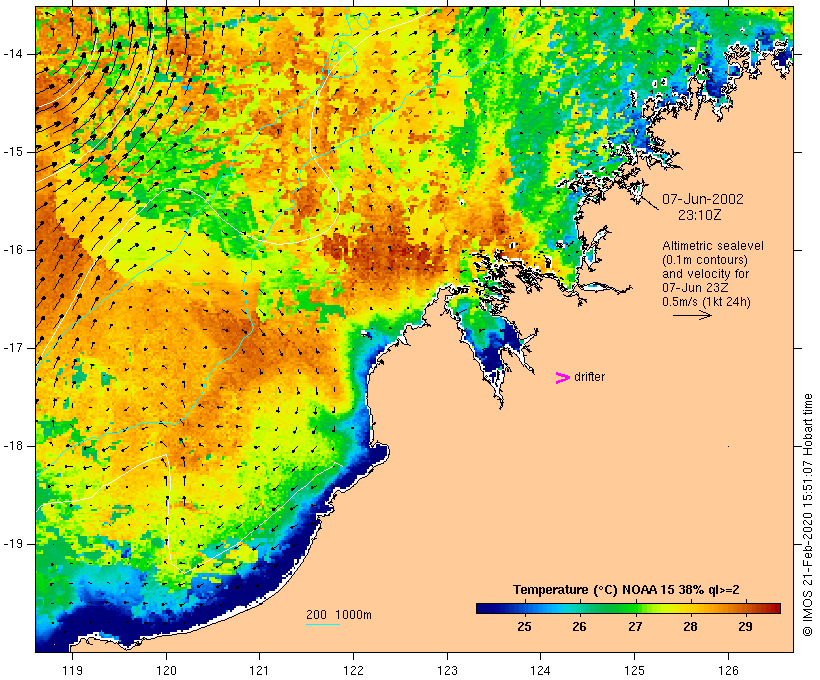Click the dark blue end of temperature colorbar

pyautogui.click(x=484, y=608)
